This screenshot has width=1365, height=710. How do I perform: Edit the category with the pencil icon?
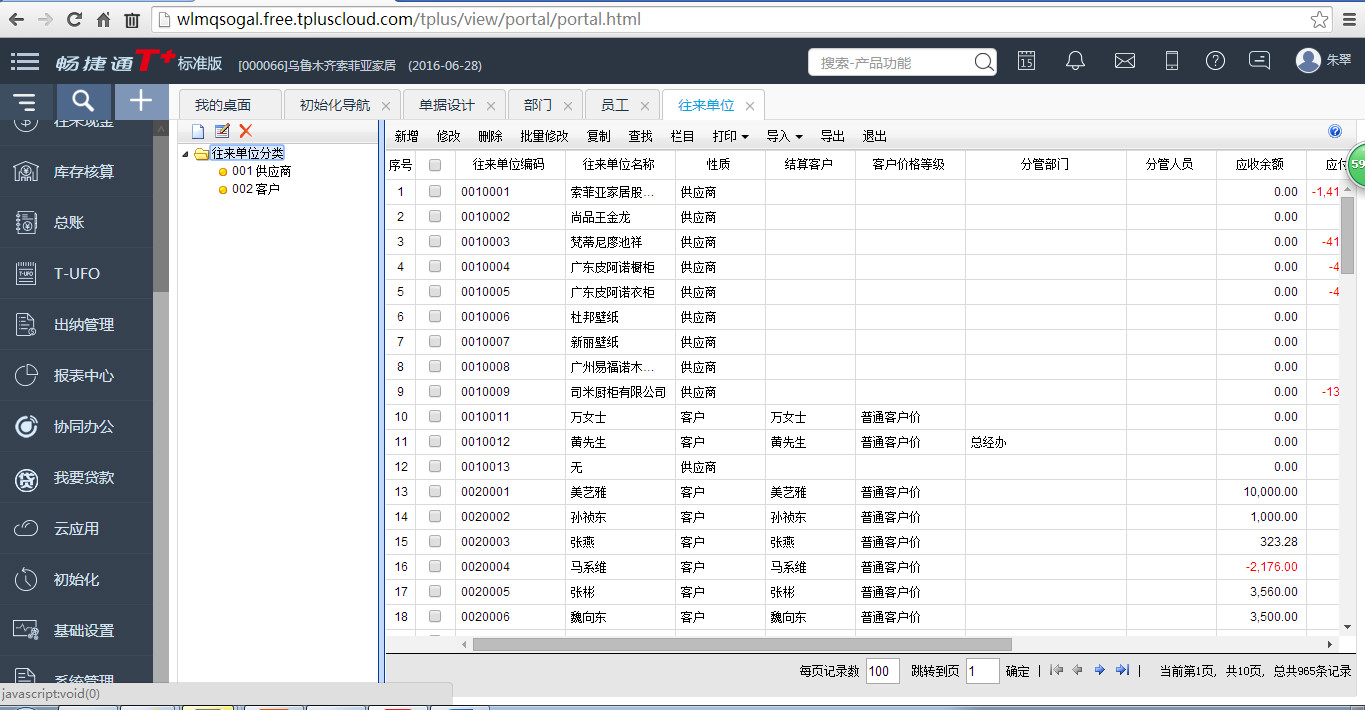pos(222,131)
